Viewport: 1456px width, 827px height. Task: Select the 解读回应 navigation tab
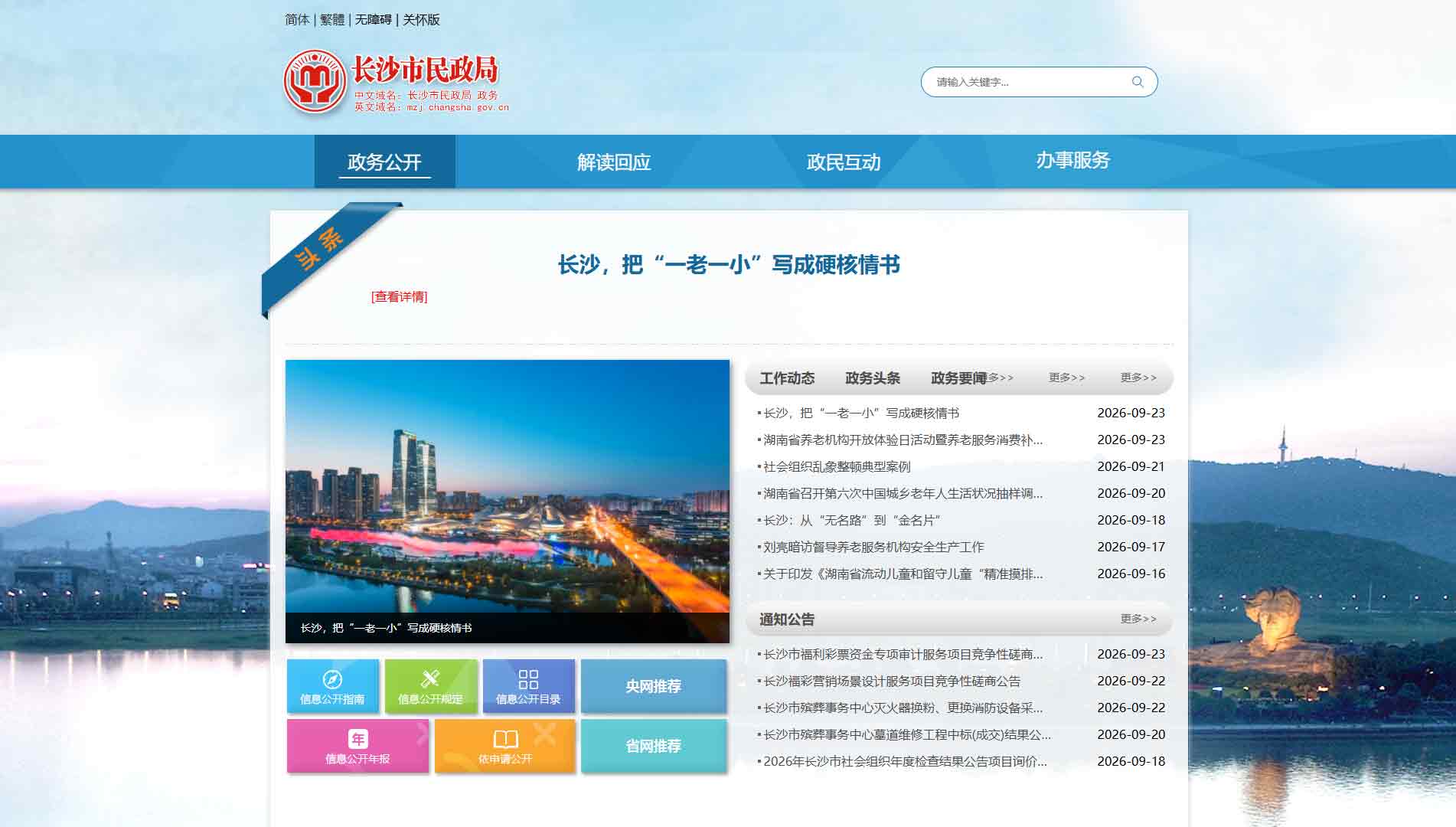(614, 162)
